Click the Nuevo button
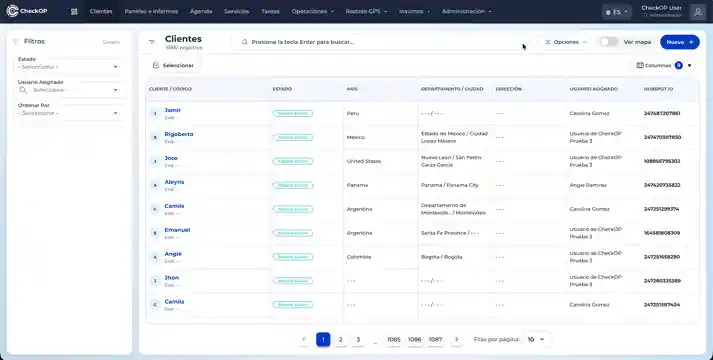The height and width of the screenshot is (360, 713). [x=680, y=42]
